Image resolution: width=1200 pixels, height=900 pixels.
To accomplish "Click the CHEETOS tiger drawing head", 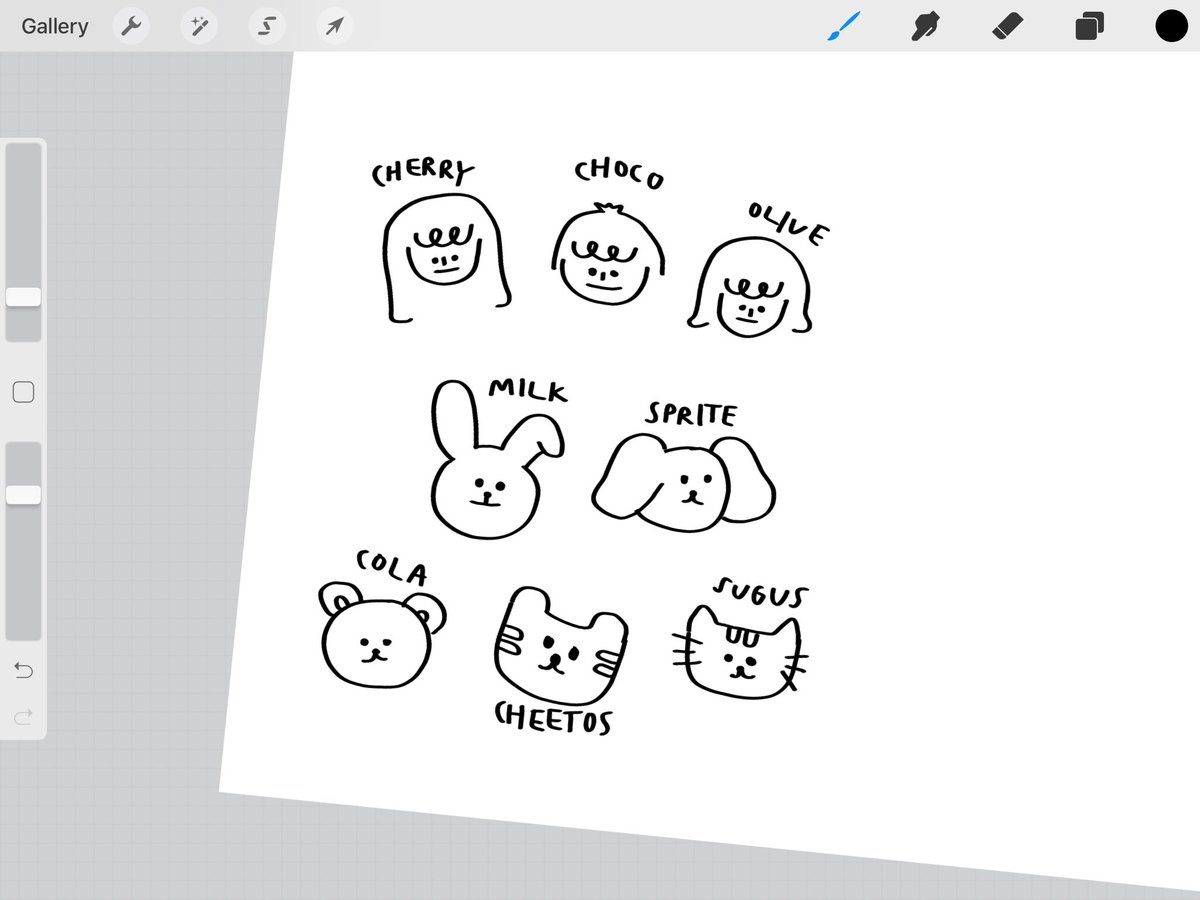I will pyautogui.click(x=560, y=646).
